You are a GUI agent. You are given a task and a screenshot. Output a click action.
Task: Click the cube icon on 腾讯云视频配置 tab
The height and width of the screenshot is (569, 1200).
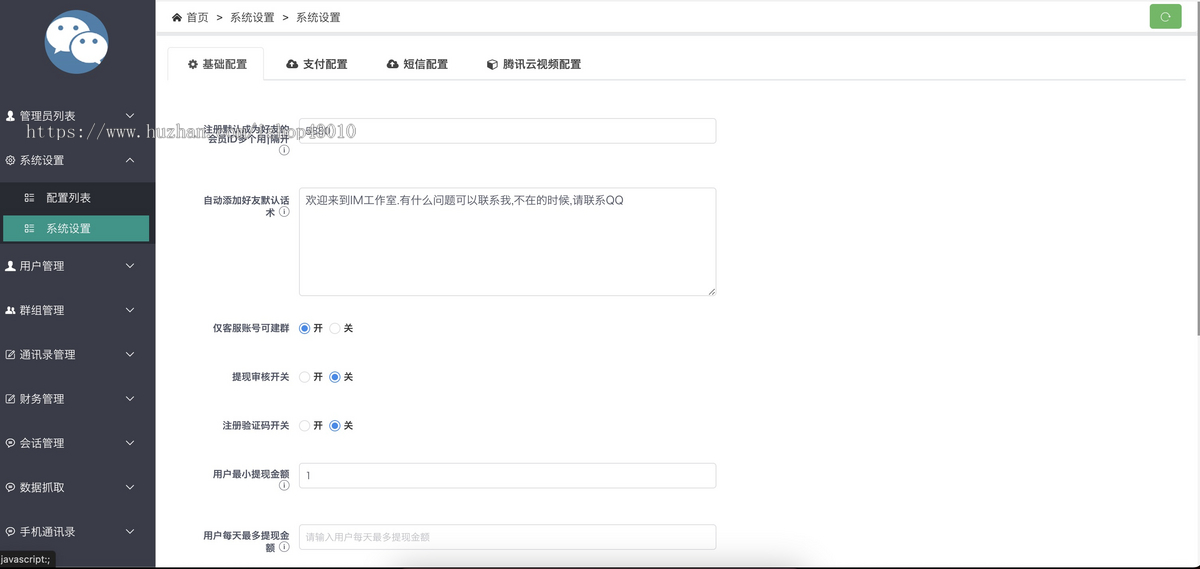point(492,64)
